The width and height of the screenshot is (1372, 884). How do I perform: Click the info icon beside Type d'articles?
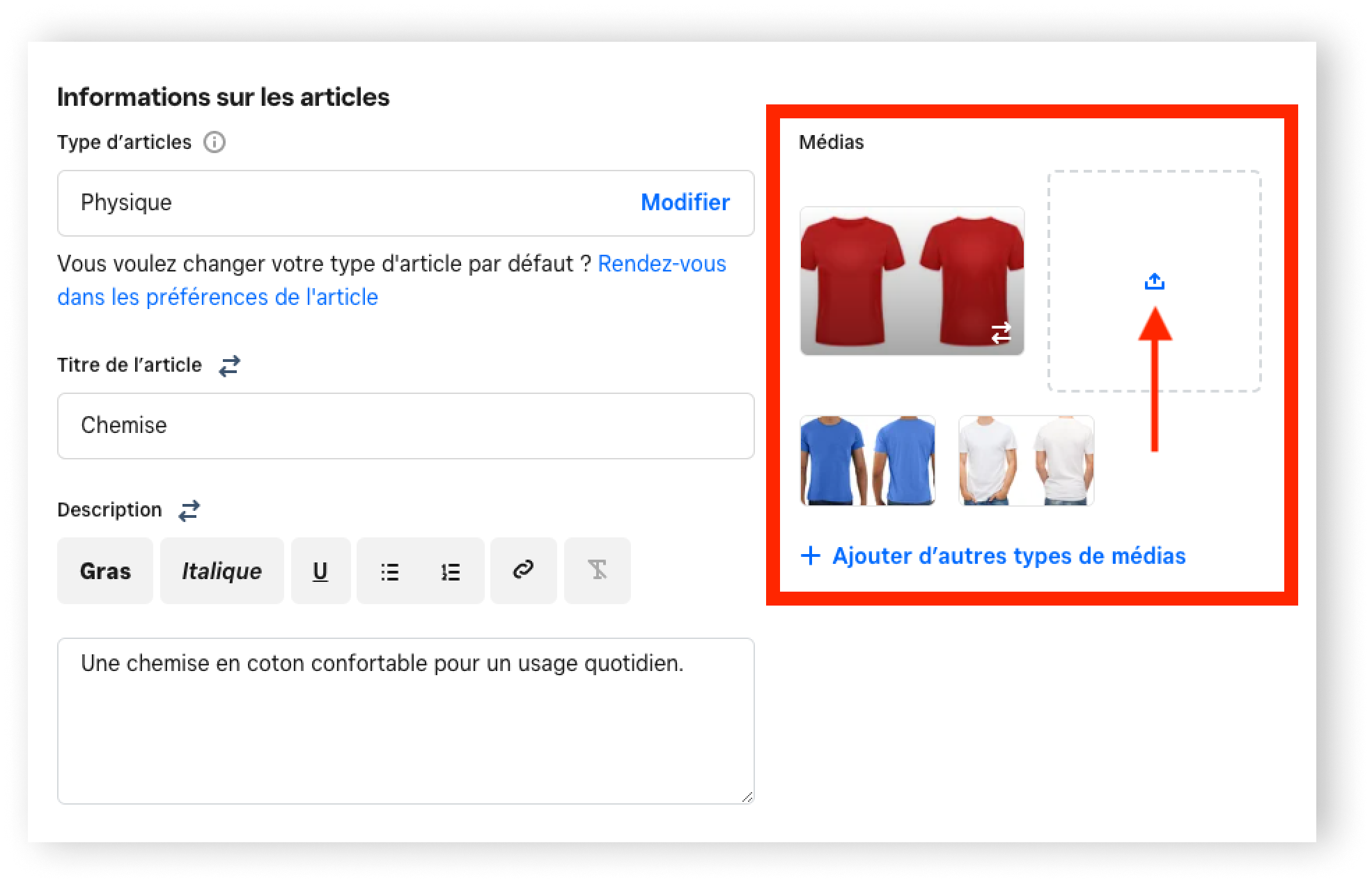pos(214,143)
